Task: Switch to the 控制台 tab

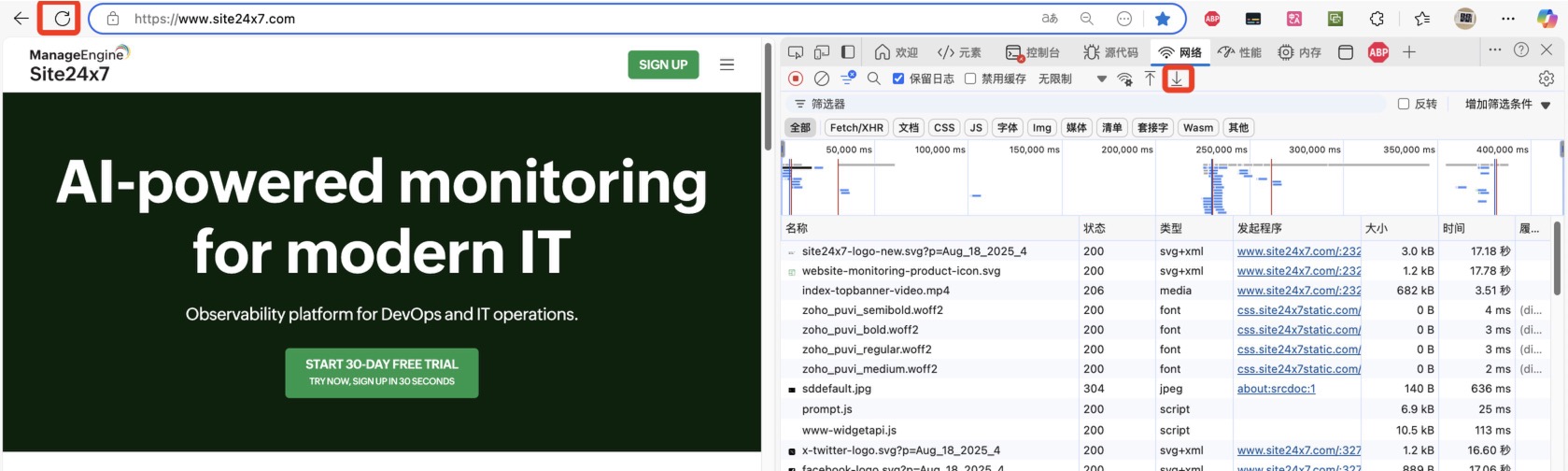Action: [1032, 52]
